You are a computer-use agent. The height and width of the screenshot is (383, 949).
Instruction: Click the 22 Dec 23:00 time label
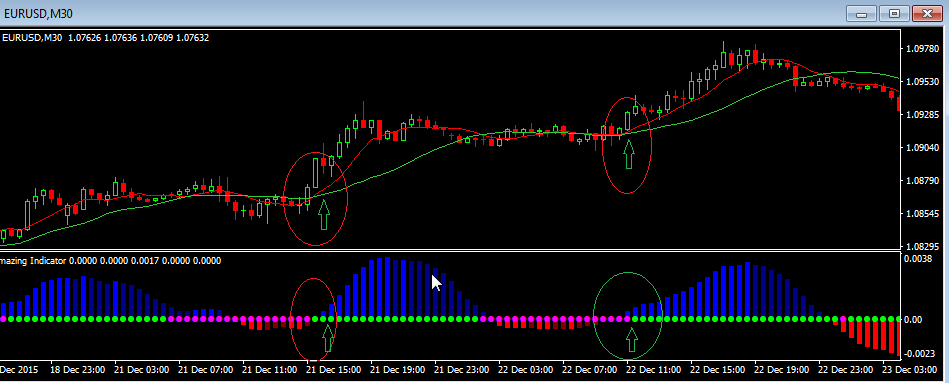(847, 369)
